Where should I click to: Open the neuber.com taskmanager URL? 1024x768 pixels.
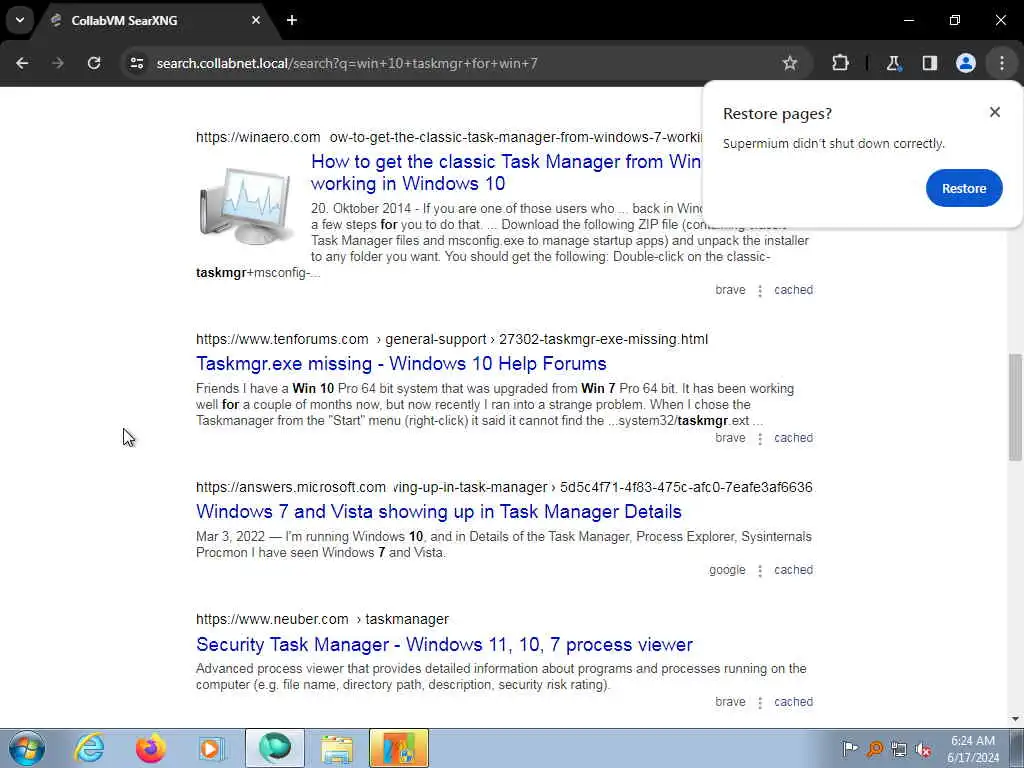click(x=323, y=619)
